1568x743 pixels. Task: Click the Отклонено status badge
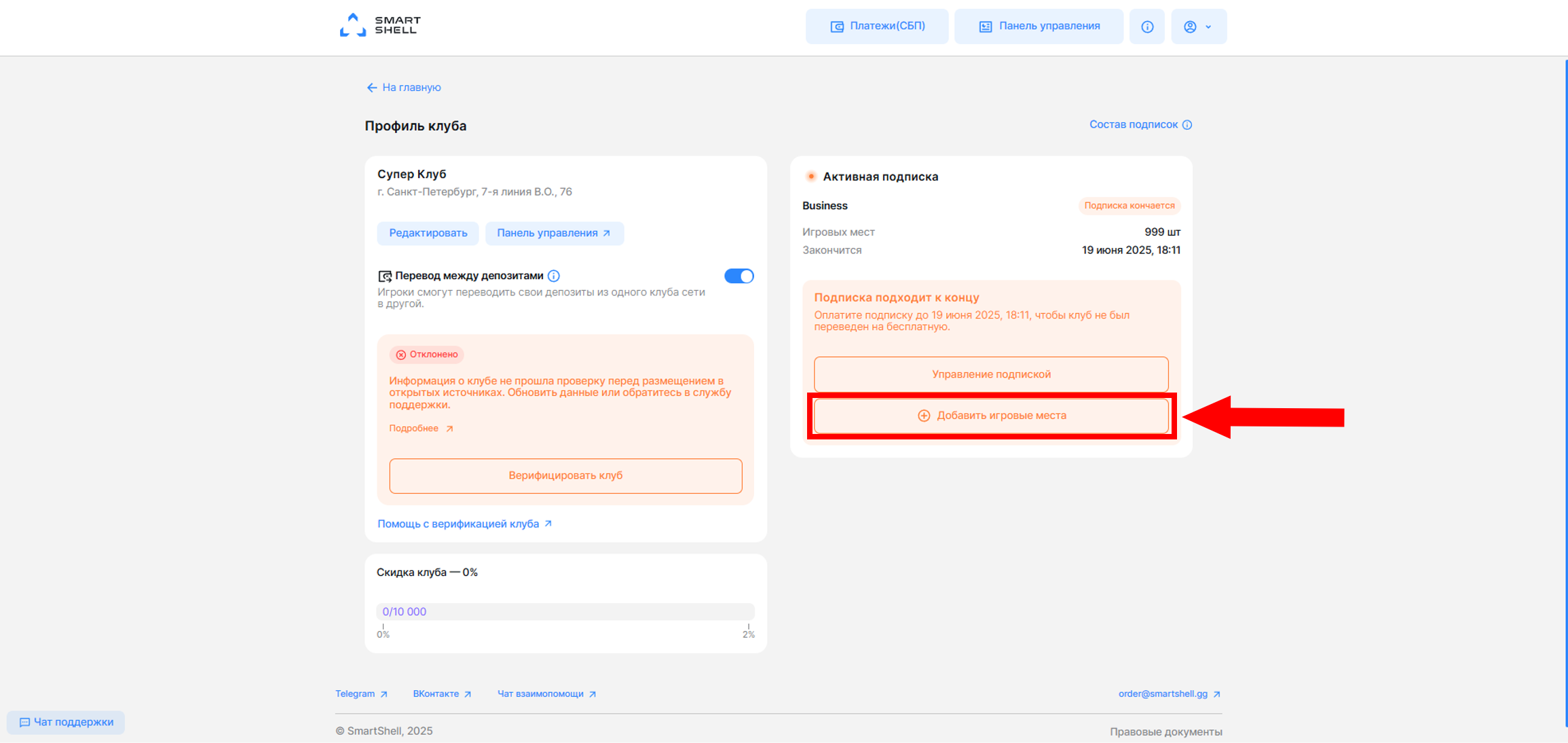click(x=426, y=355)
